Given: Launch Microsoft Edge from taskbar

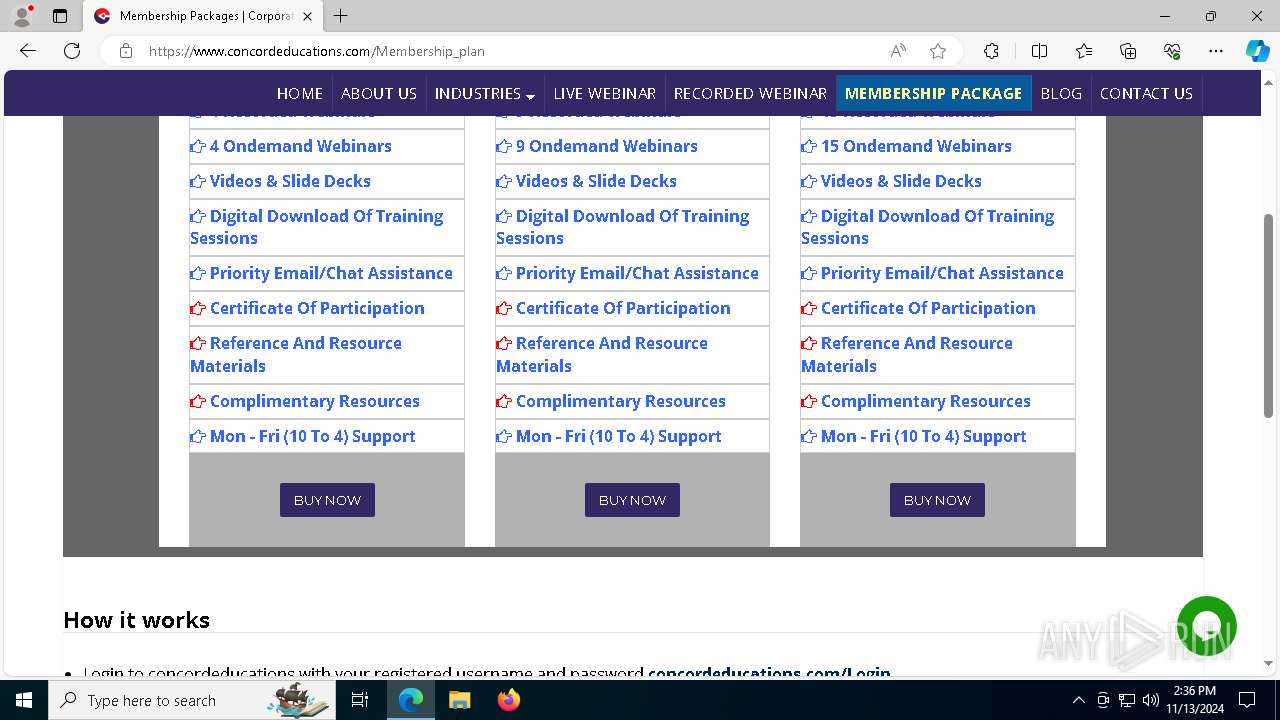Looking at the screenshot, I should pyautogui.click(x=411, y=700).
